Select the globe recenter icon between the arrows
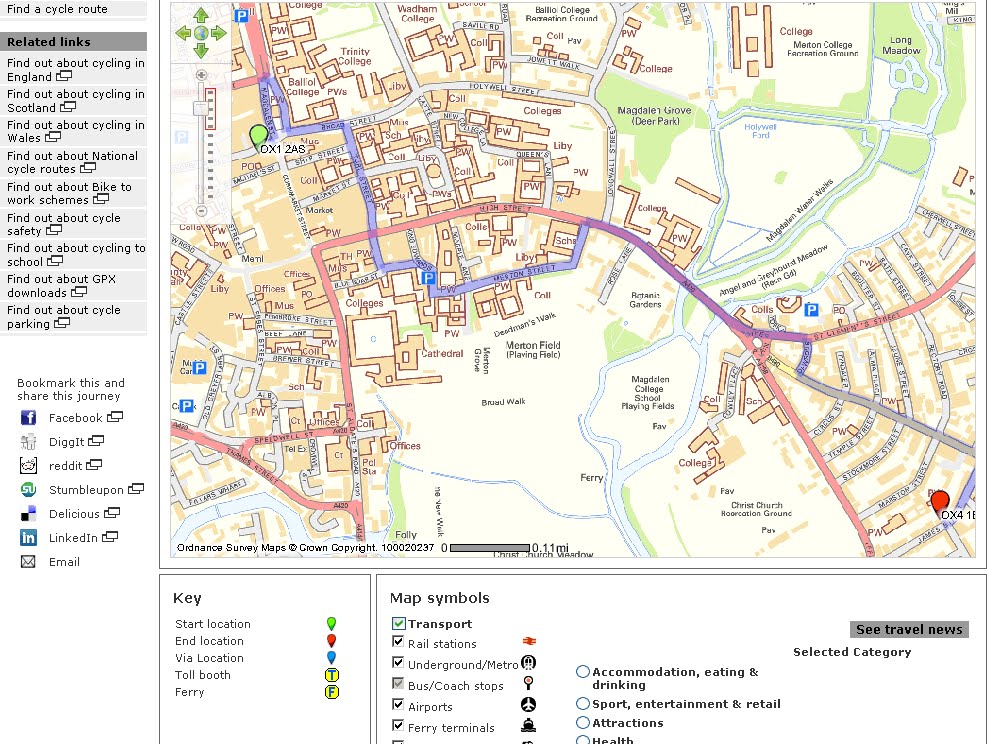Image resolution: width=987 pixels, height=744 pixels. point(201,33)
